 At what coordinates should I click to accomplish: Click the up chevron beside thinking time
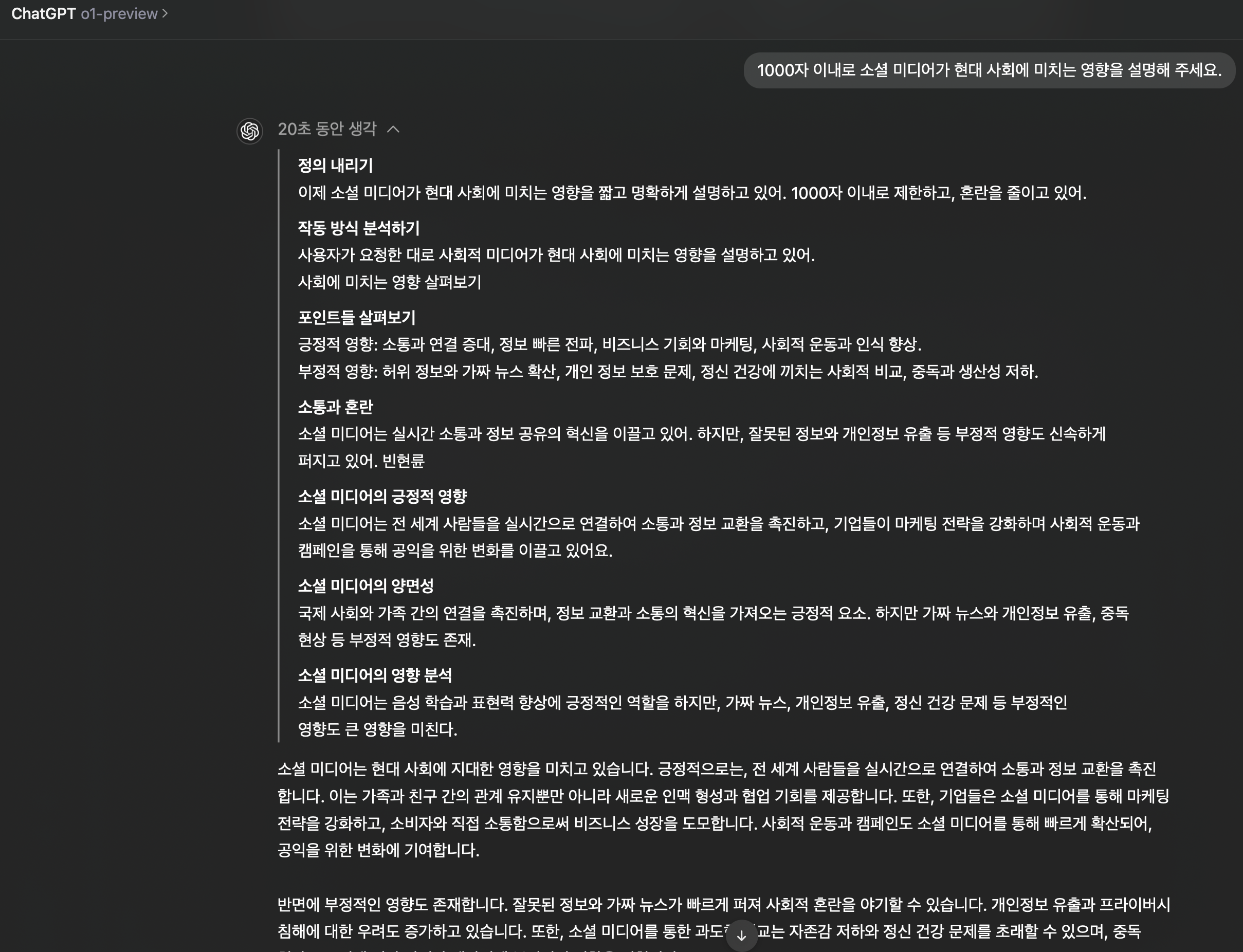[x=393, y=130]
